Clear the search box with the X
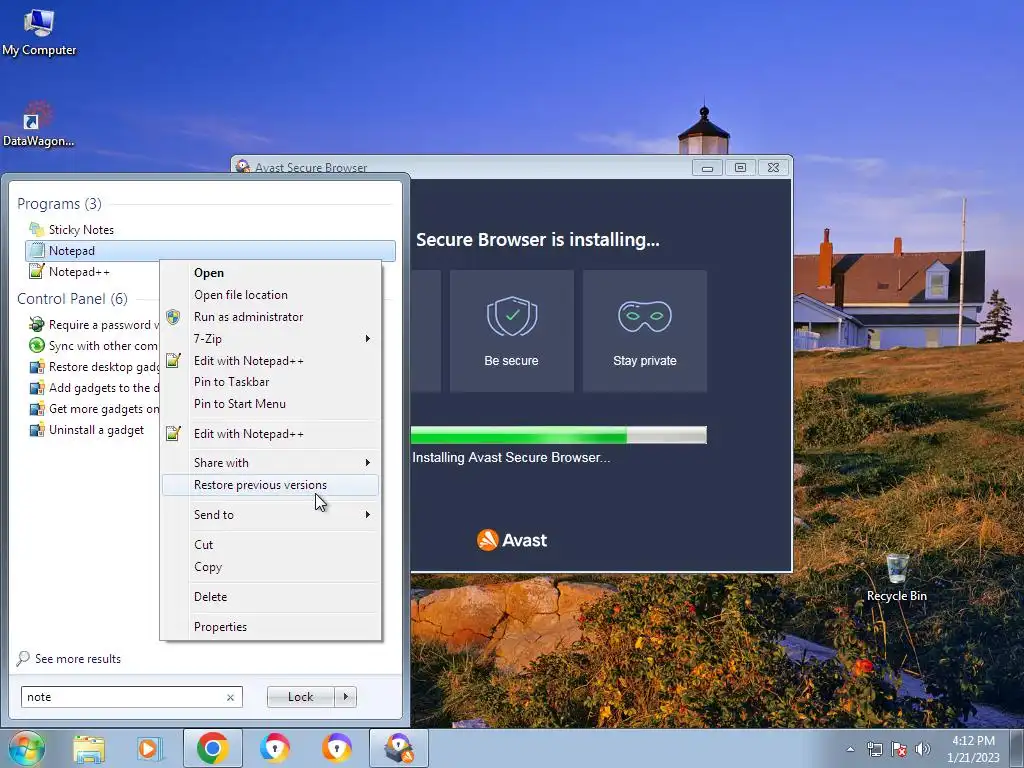This screenshot has height=768, width=1024. pos(230,697)
